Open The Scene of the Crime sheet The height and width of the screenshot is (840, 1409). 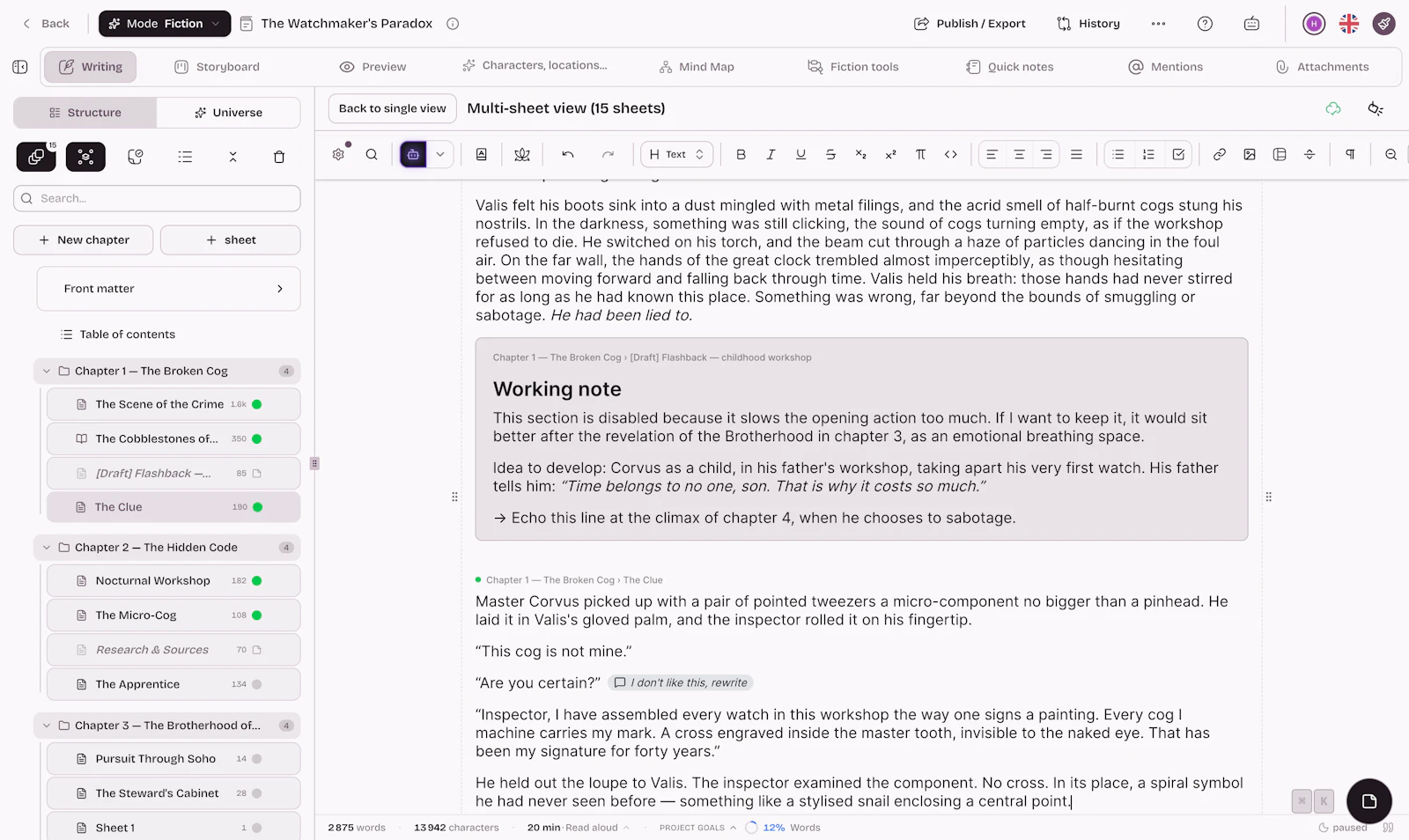173,404
